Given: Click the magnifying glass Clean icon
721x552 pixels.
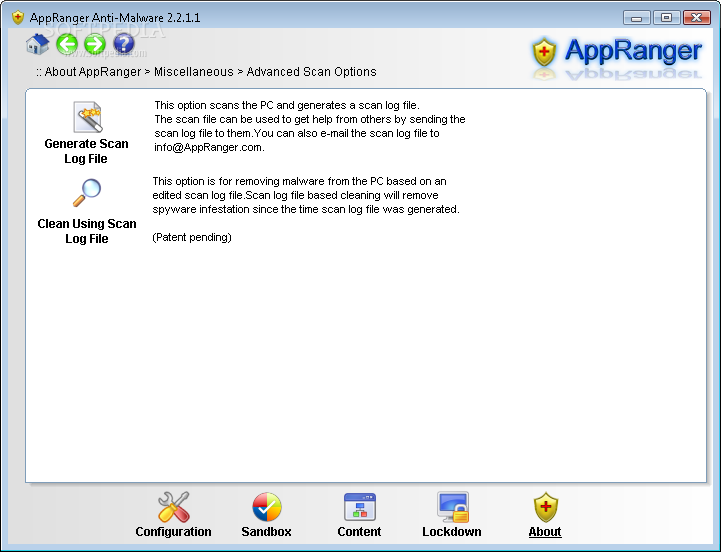Looking at the screenshot, I should tap(87, 192).
